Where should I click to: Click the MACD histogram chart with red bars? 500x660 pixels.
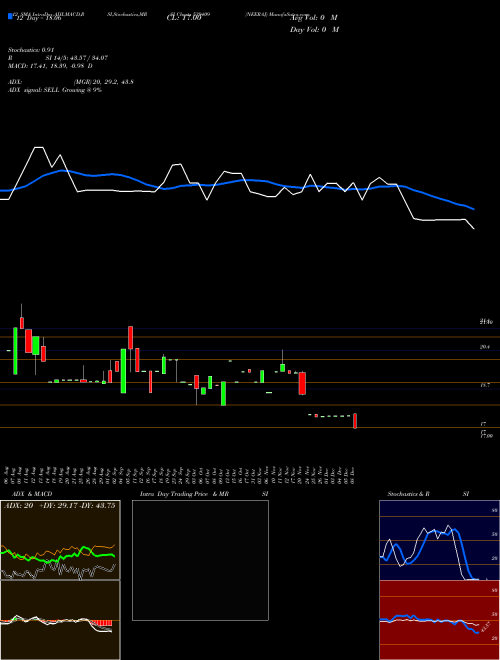[x=60, y=620]
